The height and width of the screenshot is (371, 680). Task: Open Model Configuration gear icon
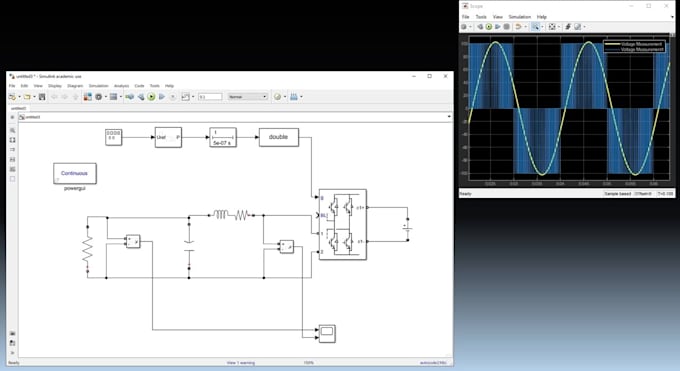(98, 97)
